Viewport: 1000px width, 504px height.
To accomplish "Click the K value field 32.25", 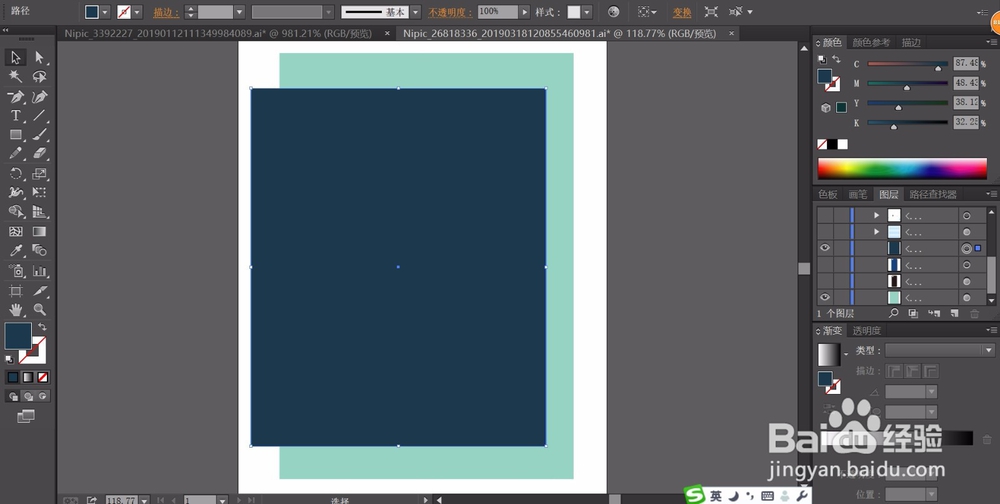I will (x=966, y=122).
